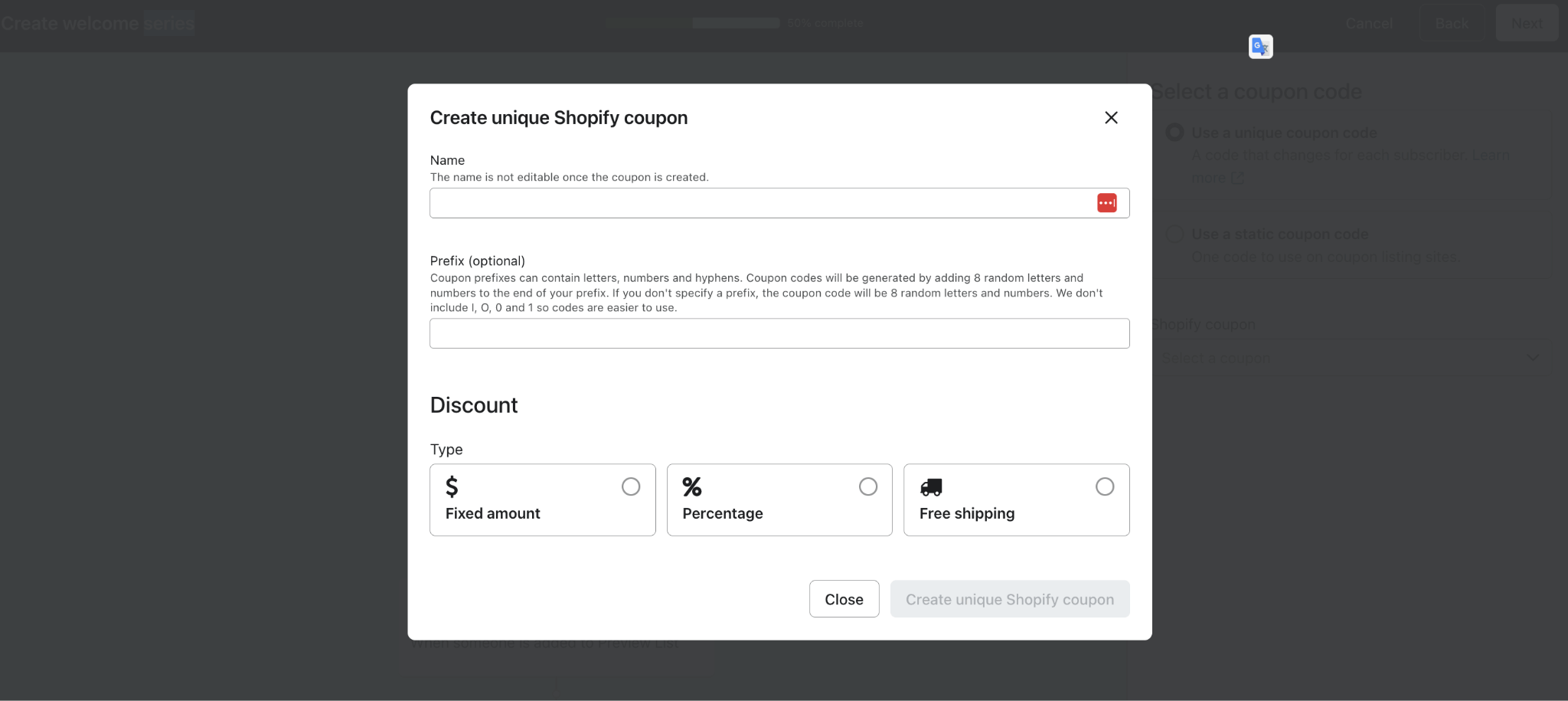Screen dimensions: 1568x701
Task: Click the progress bar in the header
Action: click(692, 23)
